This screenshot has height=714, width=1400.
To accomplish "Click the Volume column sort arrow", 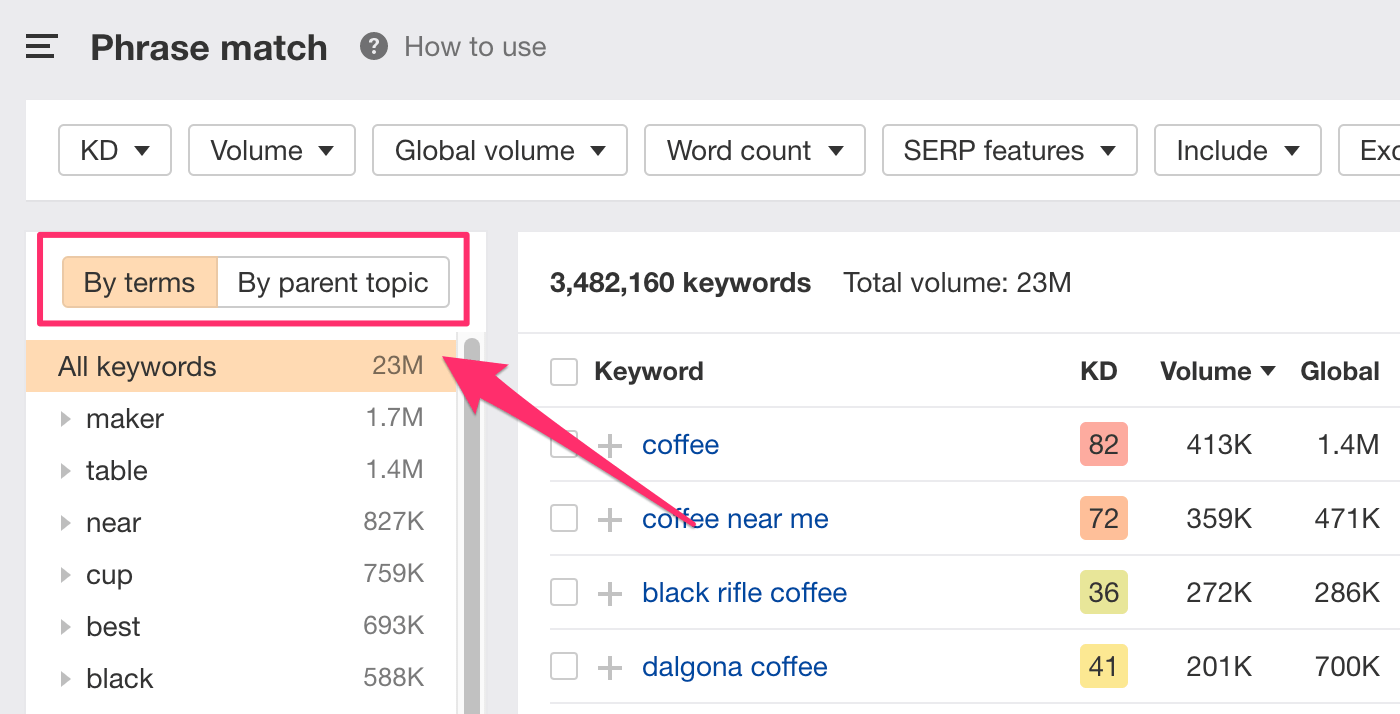I will 1268,371.
